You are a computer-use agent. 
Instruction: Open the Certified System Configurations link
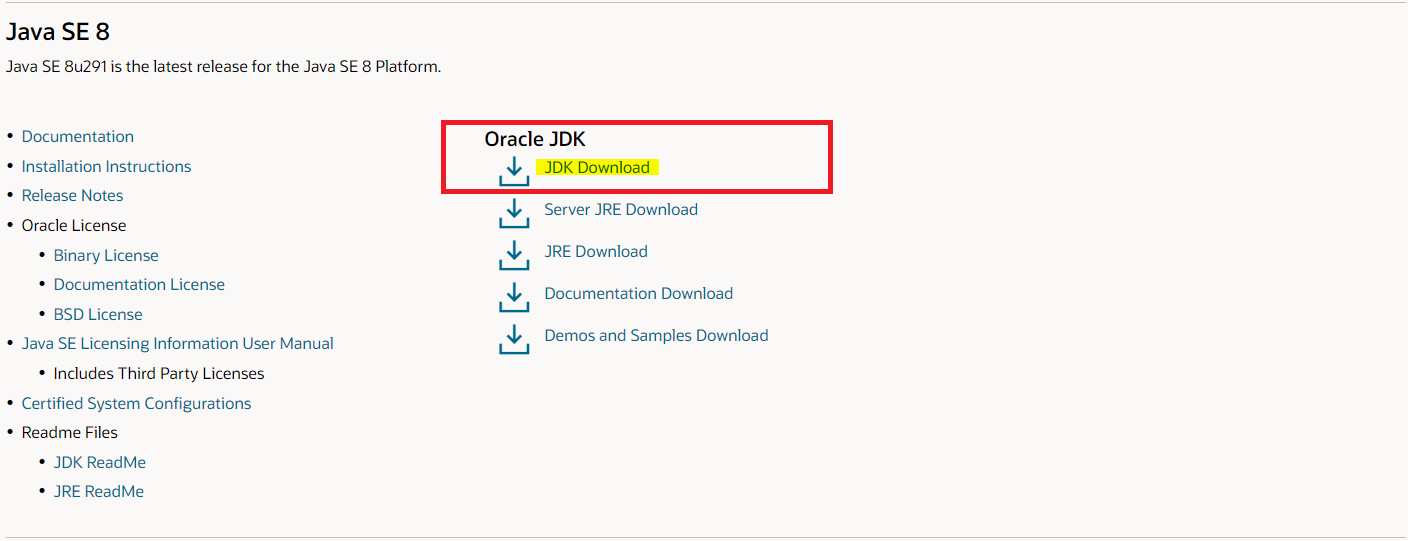click(x=136, y=403)
